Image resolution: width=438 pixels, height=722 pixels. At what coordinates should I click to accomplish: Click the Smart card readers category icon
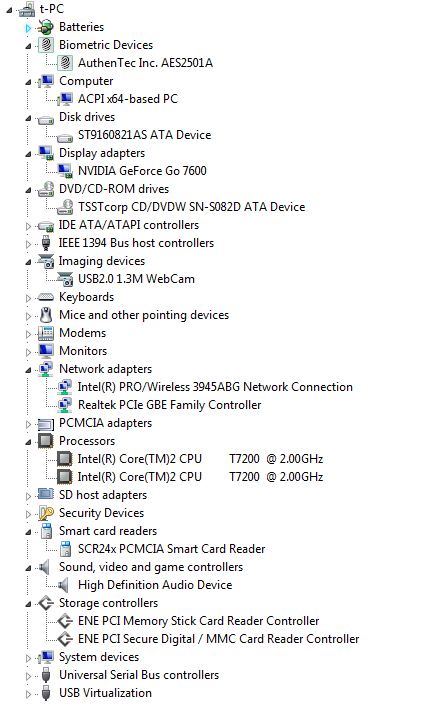point(46,531)
